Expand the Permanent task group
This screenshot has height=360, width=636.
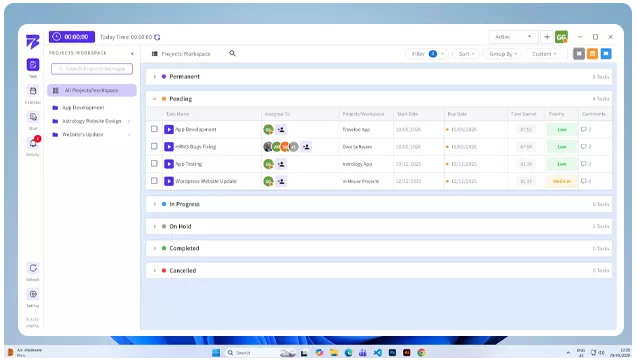coord(155,77)
